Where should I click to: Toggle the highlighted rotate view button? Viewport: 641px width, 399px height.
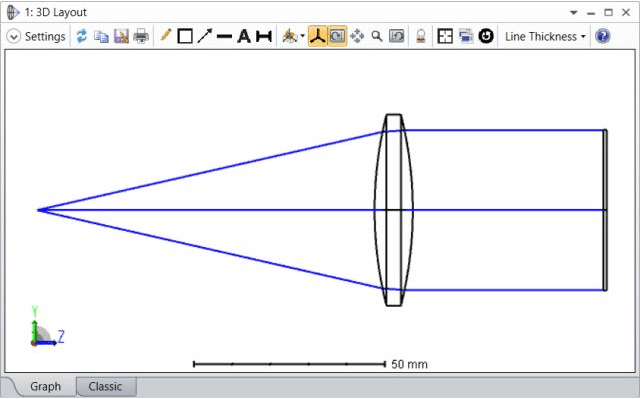coord(337,36)
